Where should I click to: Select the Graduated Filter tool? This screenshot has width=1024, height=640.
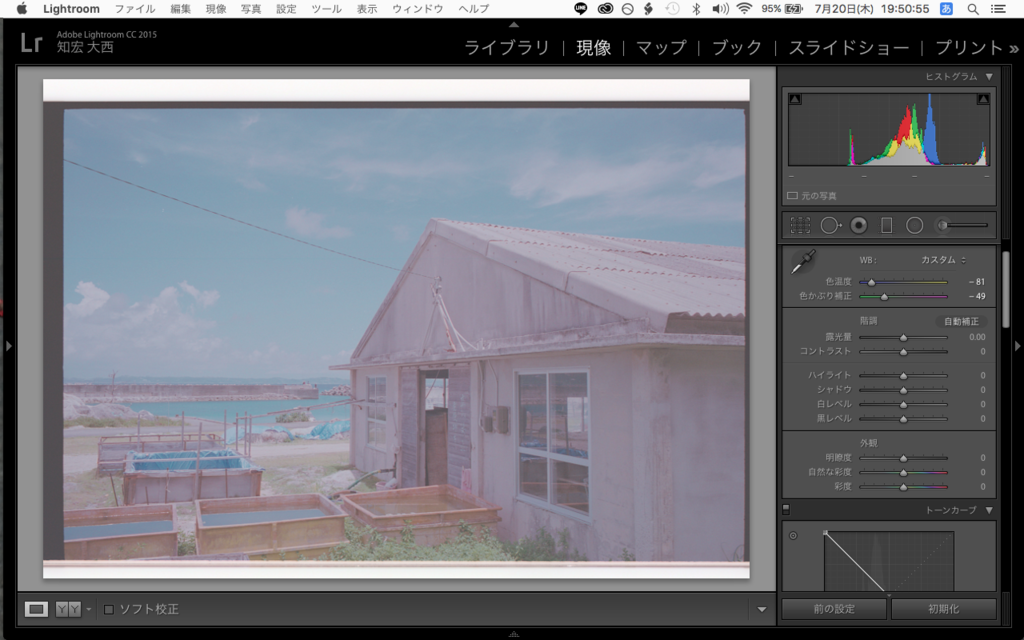pos(886,225)
